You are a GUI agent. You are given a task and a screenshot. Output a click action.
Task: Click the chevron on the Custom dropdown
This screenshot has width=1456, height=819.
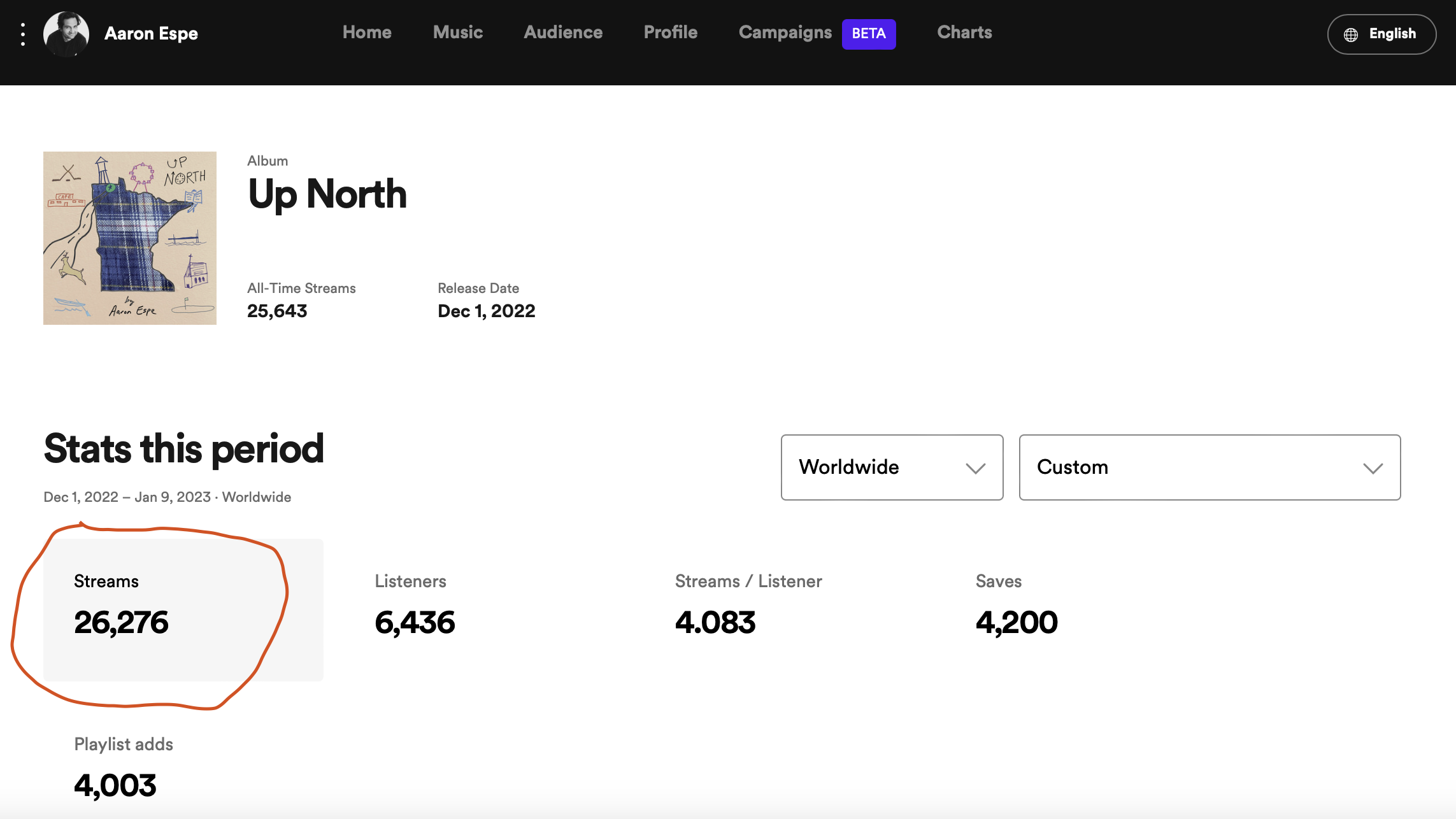pyautogui.click(x=1373, y=469)
